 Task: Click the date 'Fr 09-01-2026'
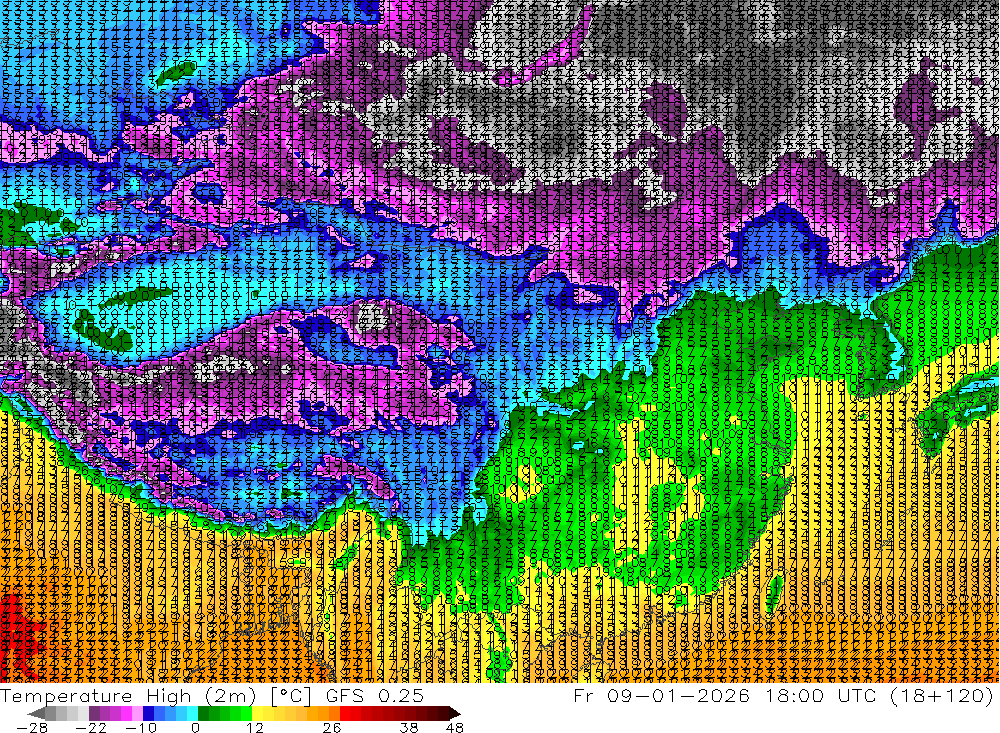[x=662, y=695]
